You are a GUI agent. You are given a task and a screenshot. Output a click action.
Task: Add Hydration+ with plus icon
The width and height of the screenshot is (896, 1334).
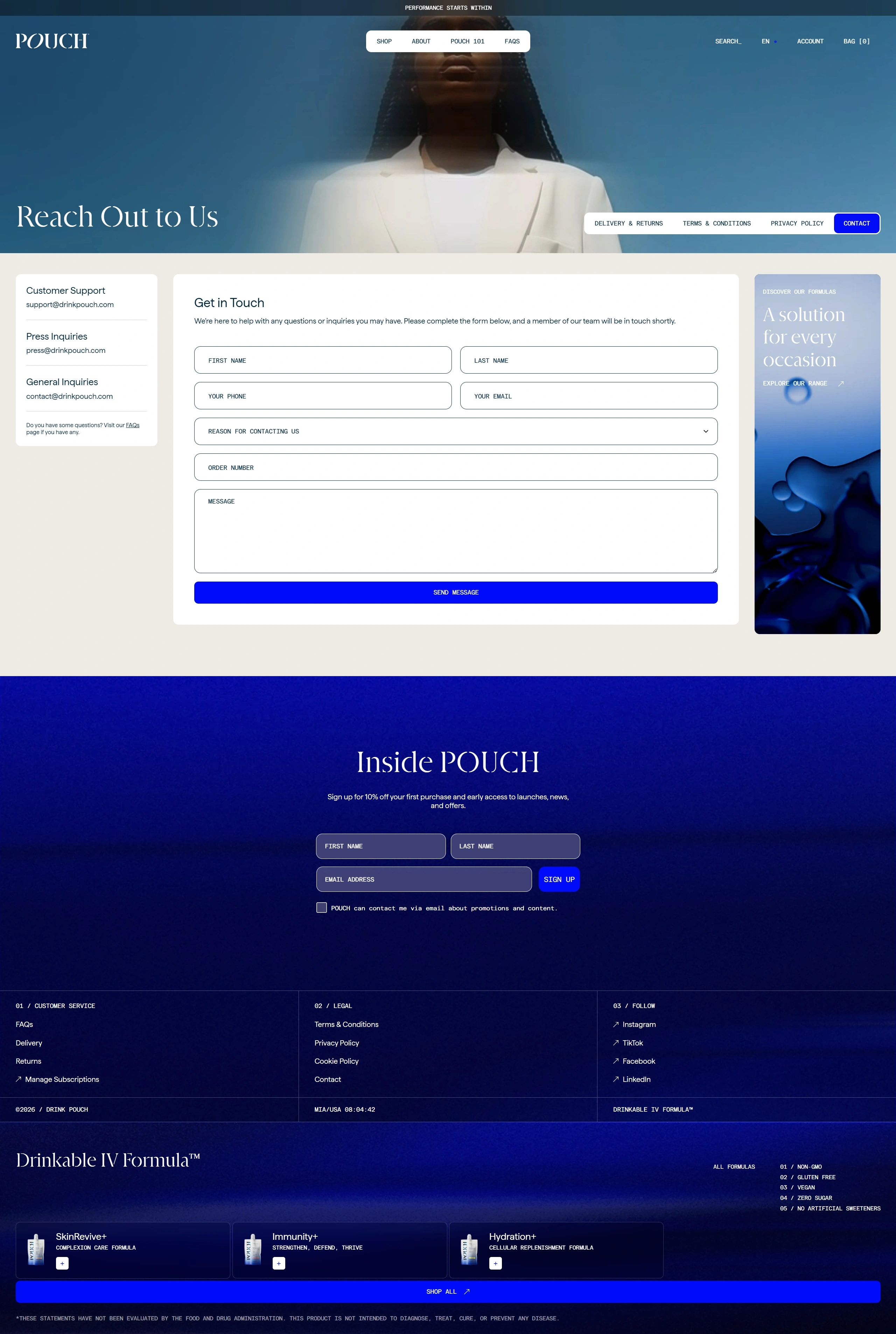coord(496,1263)
